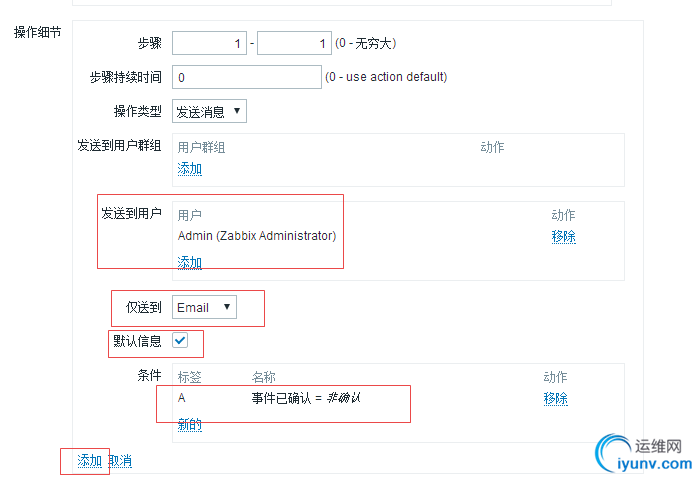Click the 取消 link
Image resolution: width=698 pixels, height=480 pixels.
[120, 460]
